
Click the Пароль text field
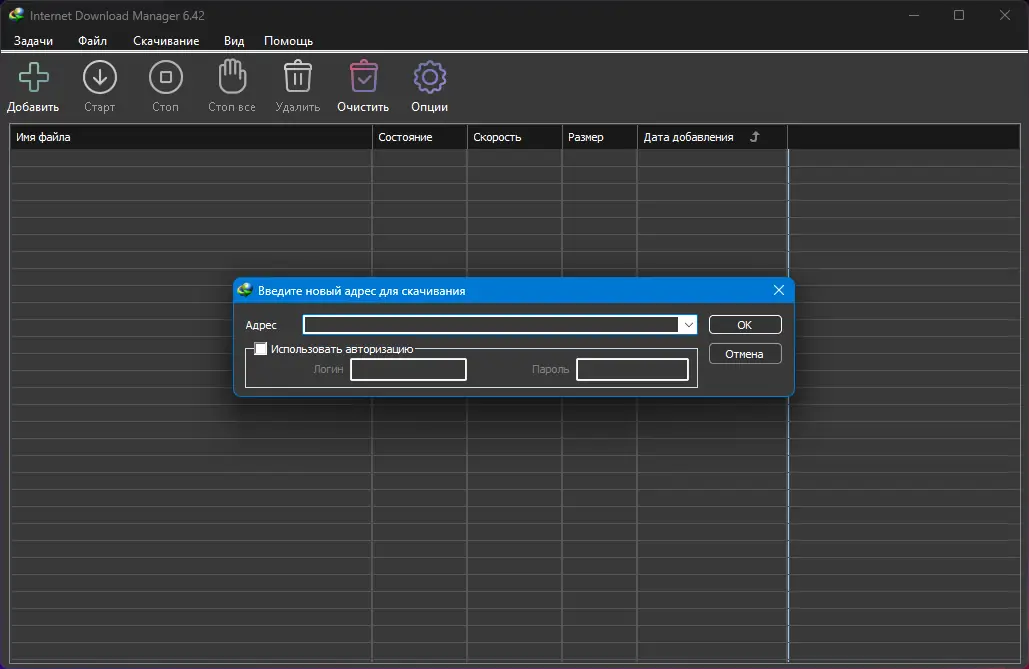click(632, 370)
